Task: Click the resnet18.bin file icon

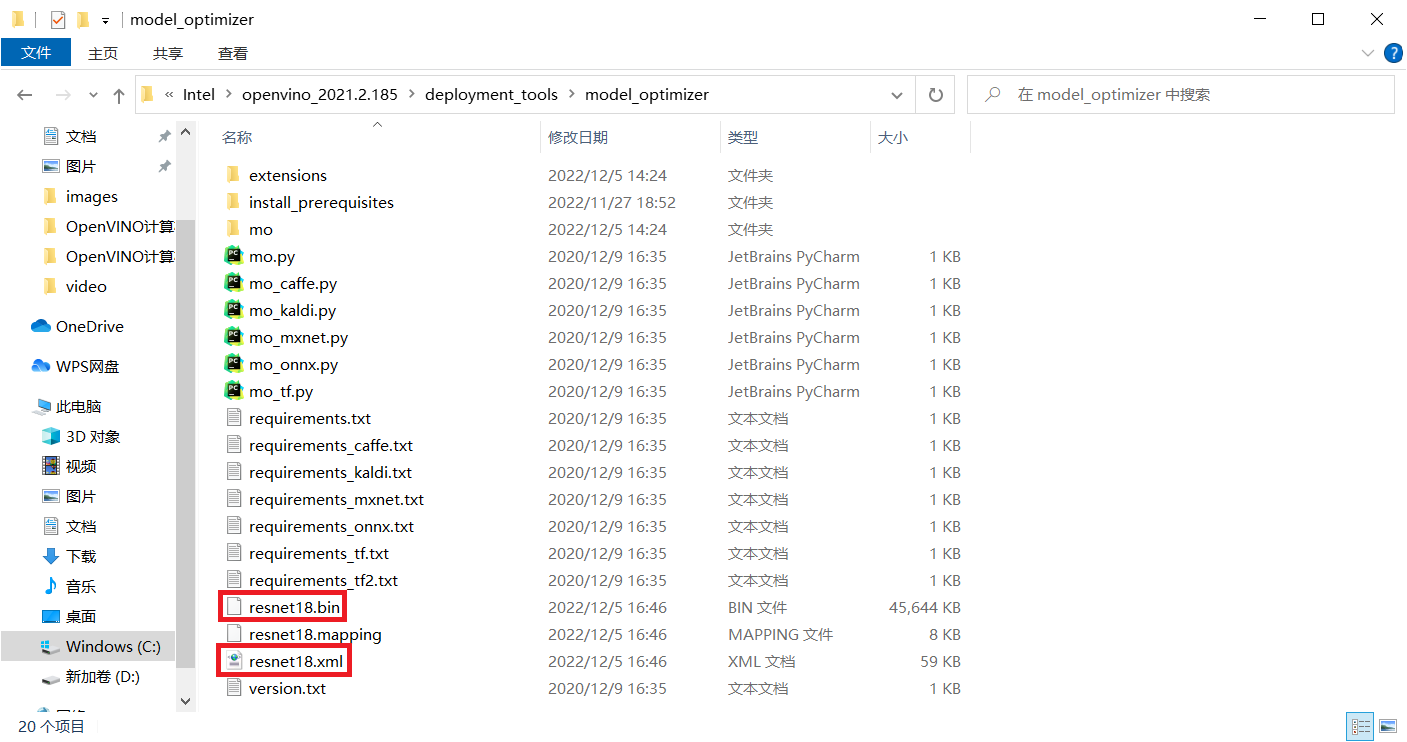Action: pos(233,607)
